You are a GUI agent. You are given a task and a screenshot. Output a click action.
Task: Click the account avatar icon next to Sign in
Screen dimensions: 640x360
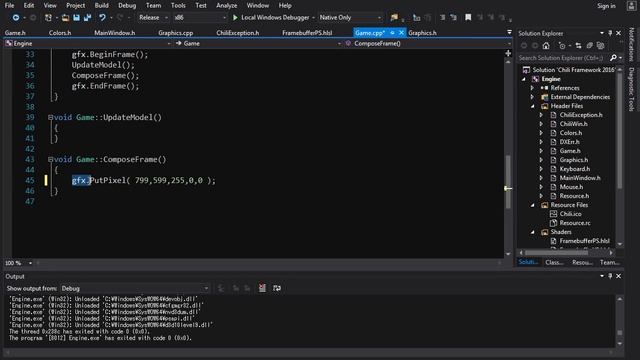(x=631, y=6)
